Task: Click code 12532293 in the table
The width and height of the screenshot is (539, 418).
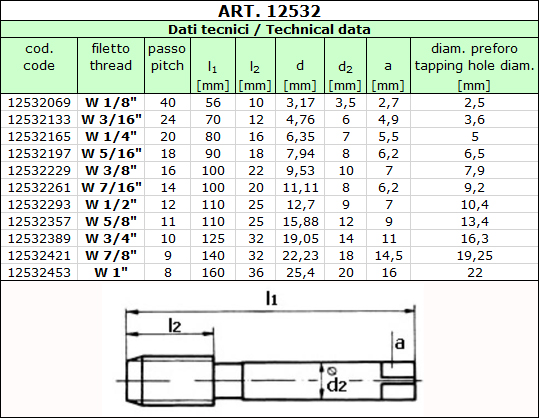Action: [x=39, y=205]
